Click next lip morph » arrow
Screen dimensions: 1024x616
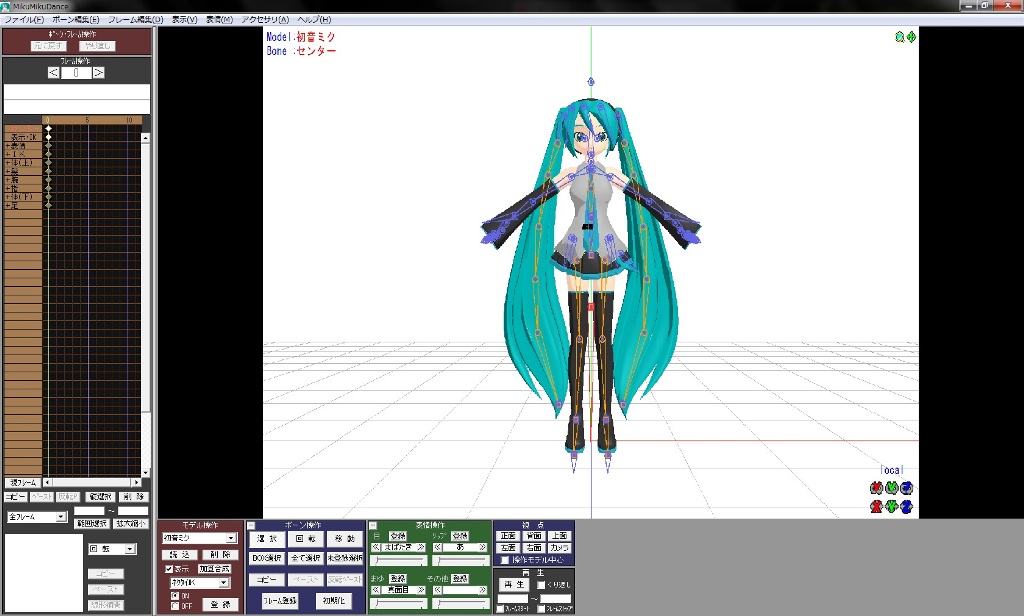[483, 547]
